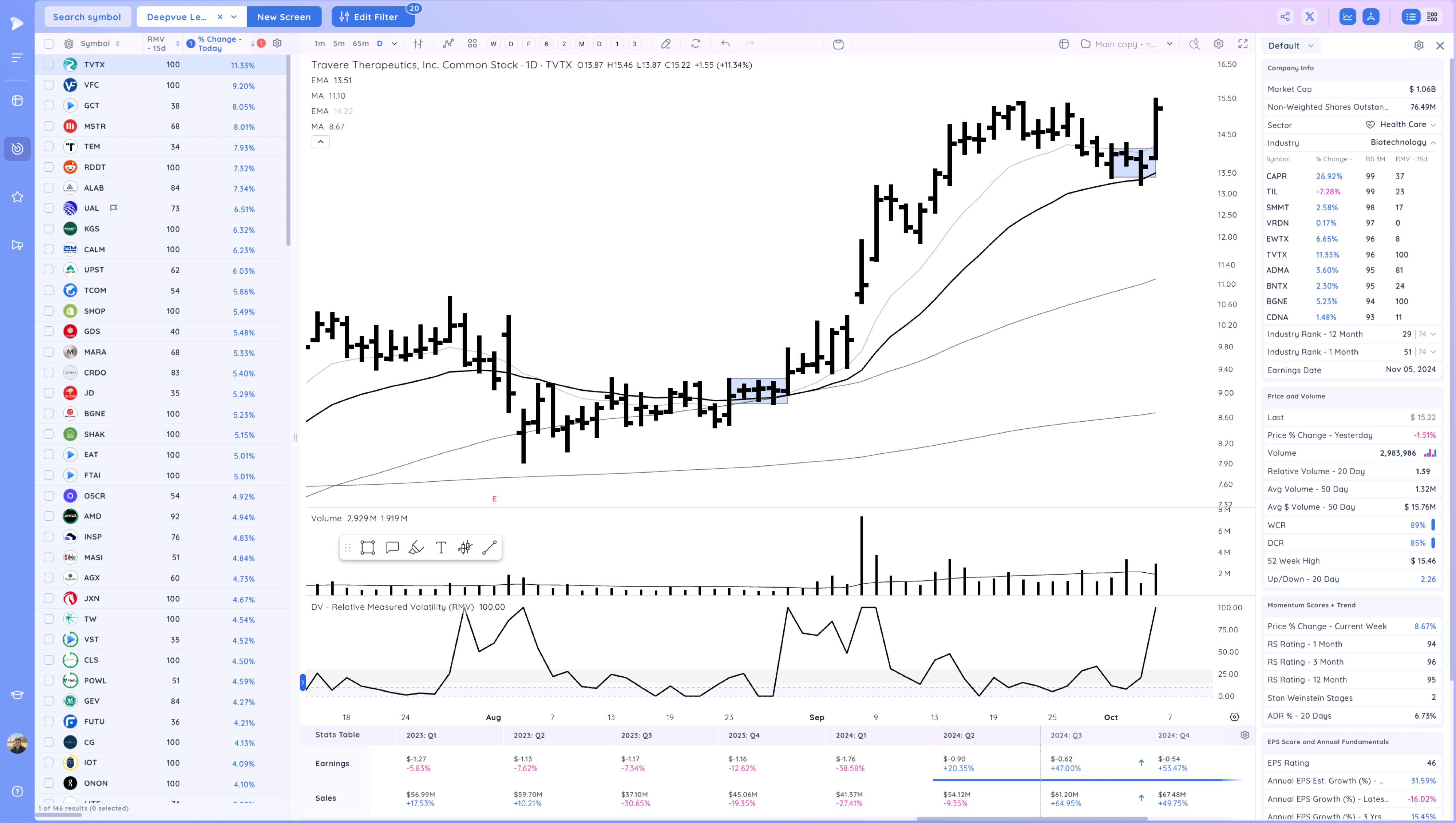This screenshot has height=823, width=1456.
Task: Open the indicator settings sliders icon
Action: tap(418, 44)
